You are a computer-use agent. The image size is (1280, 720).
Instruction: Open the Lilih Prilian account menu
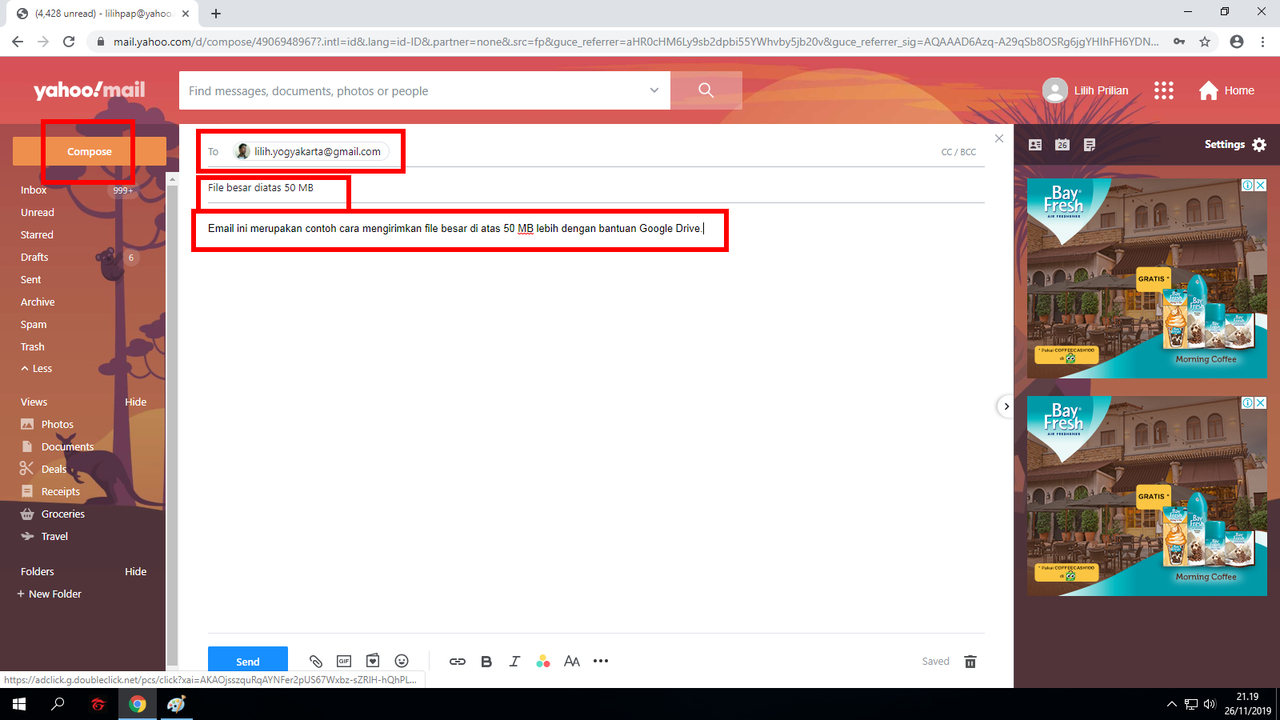1085,90
